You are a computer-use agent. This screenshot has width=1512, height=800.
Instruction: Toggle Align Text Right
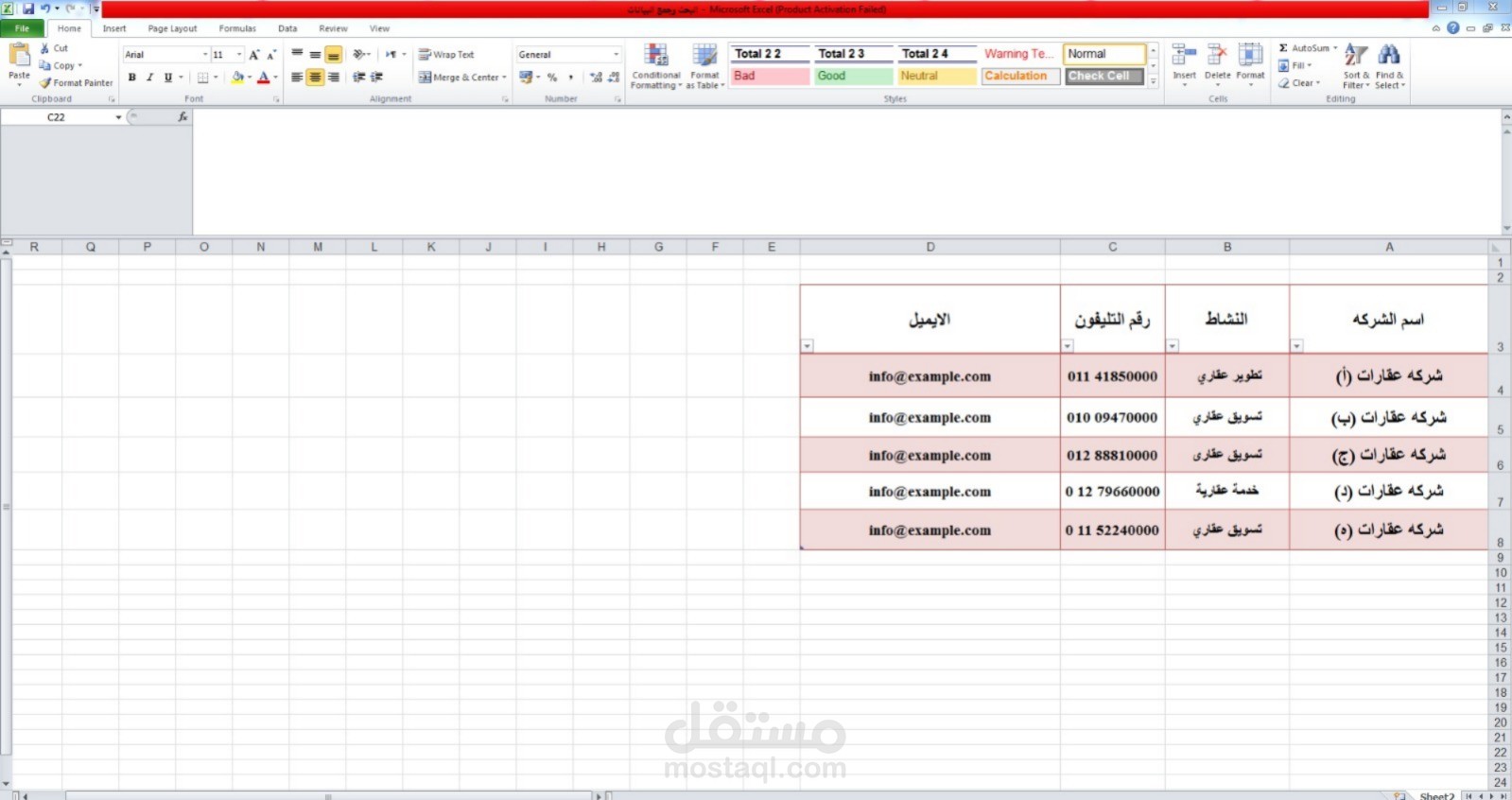pyautogui.click(x=333, y=78)
